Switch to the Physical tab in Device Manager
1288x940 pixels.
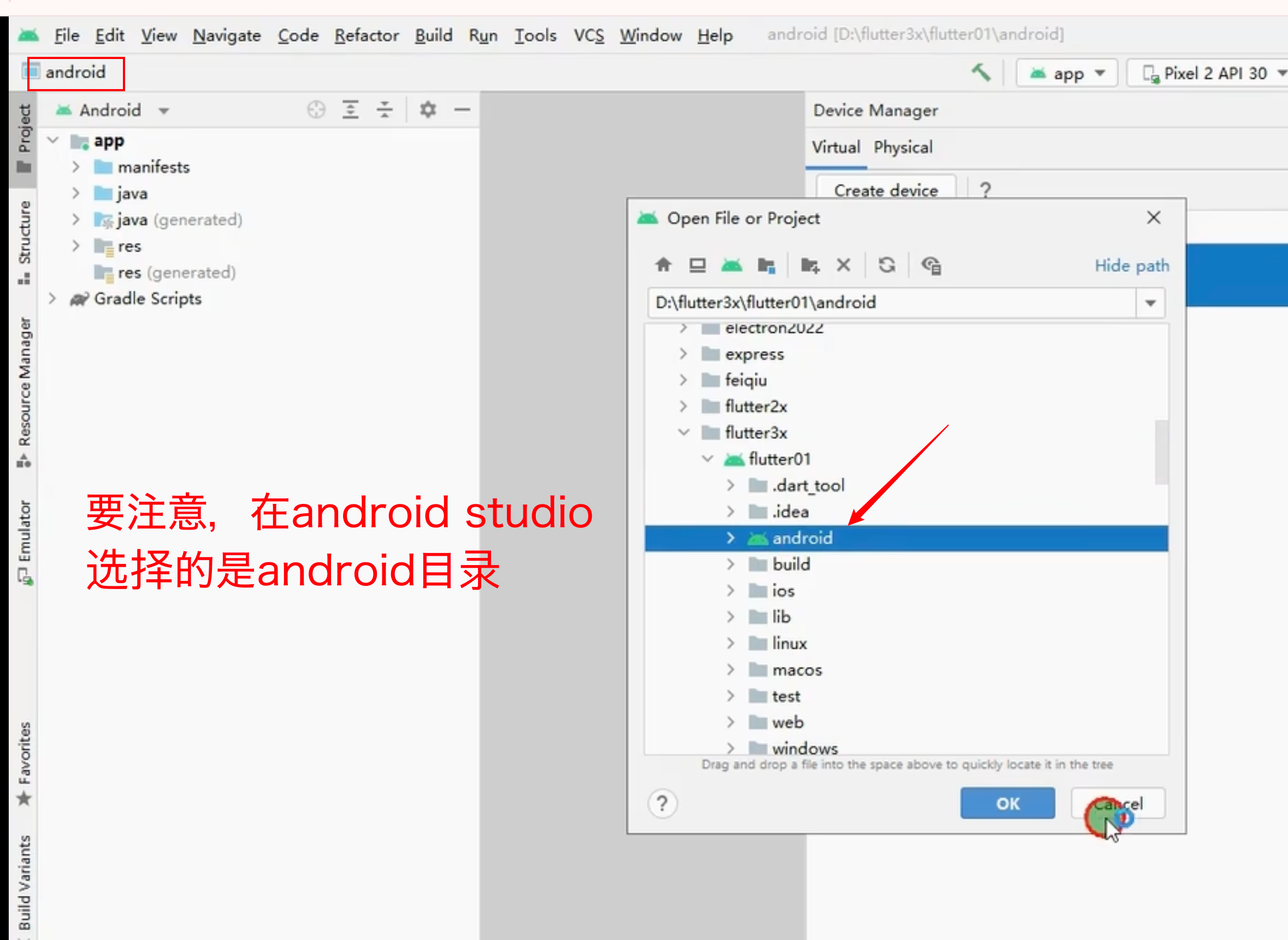pyautogui.click(x=903, y=148)
